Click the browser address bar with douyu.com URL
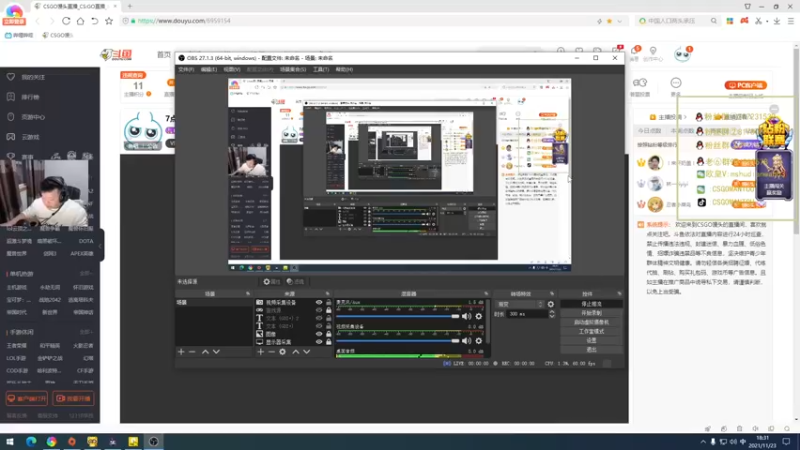 point(357,21)
